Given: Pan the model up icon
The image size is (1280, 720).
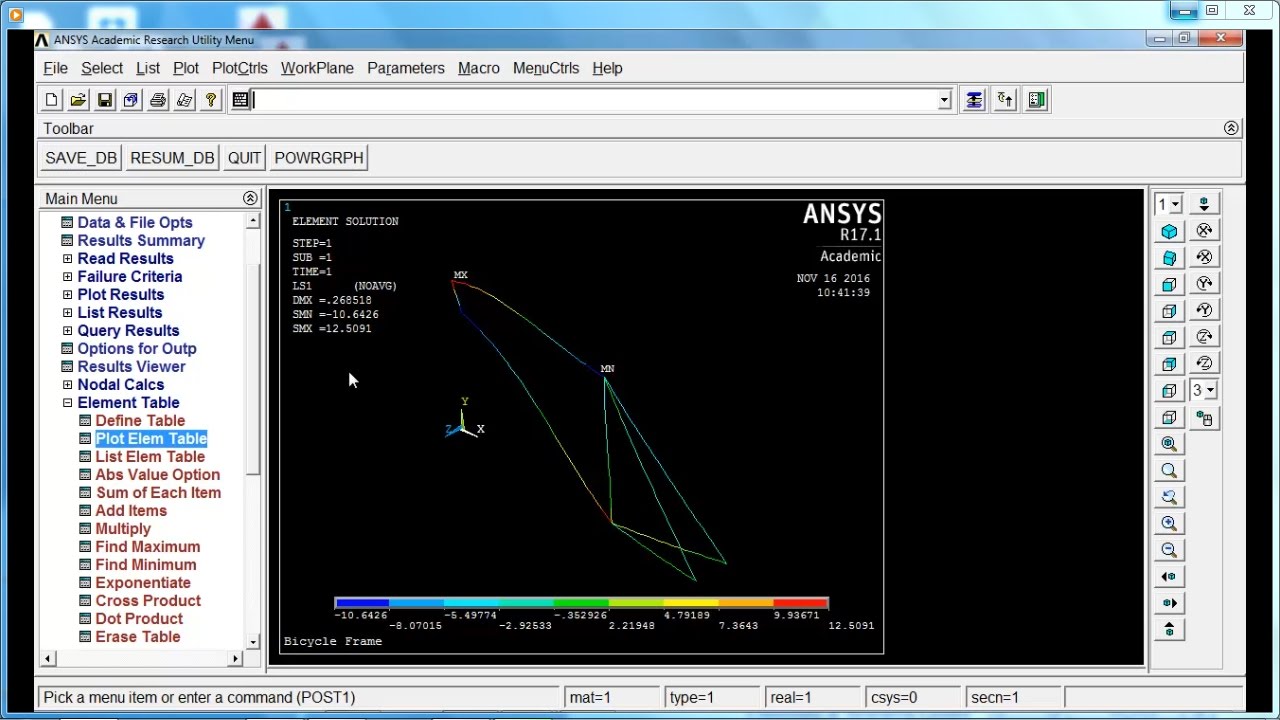Looking at the screenshot, I should tap(1169, 630).
